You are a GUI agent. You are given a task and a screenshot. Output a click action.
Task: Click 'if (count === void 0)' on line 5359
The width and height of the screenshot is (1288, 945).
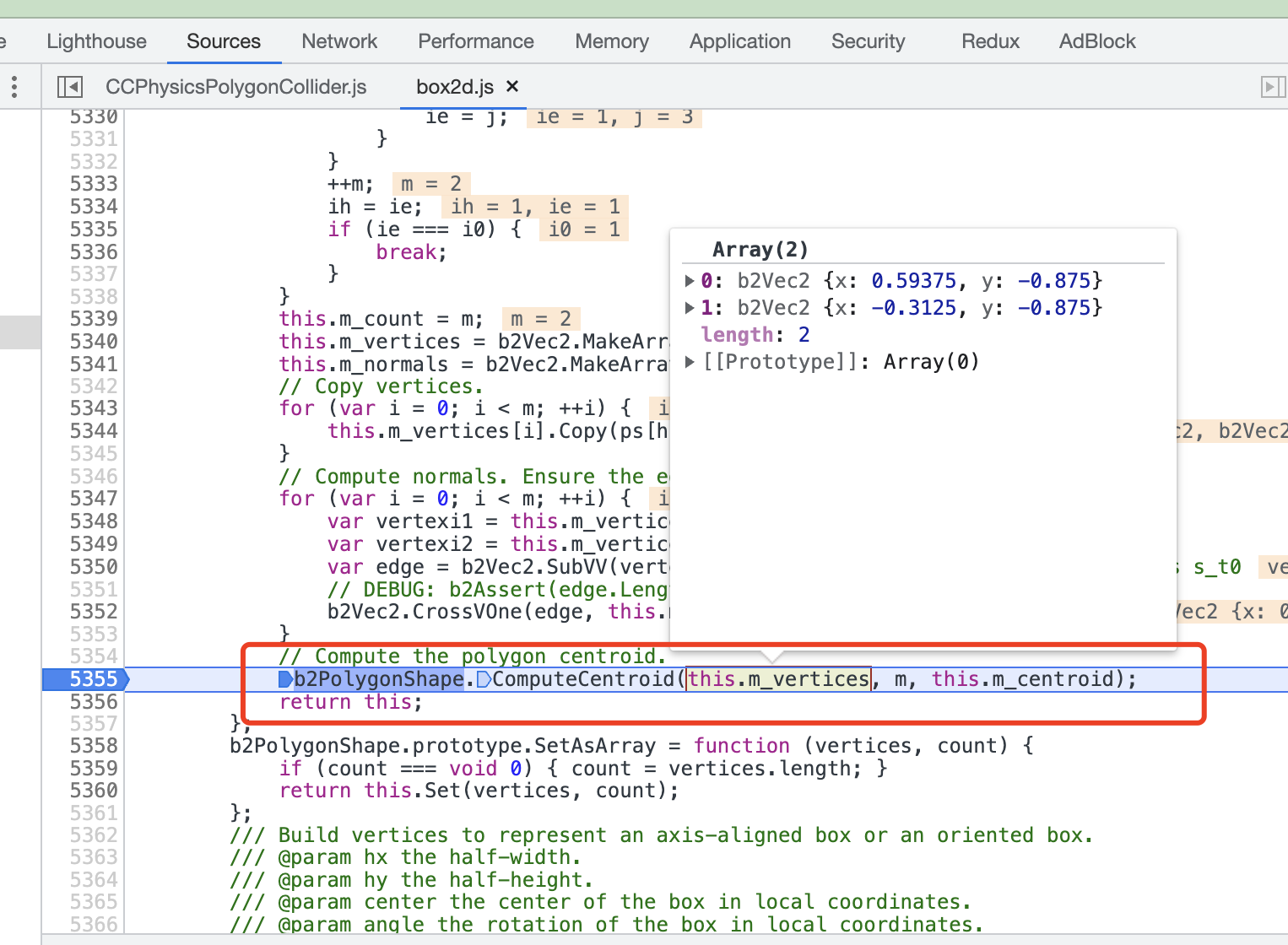tap(406, 769)
